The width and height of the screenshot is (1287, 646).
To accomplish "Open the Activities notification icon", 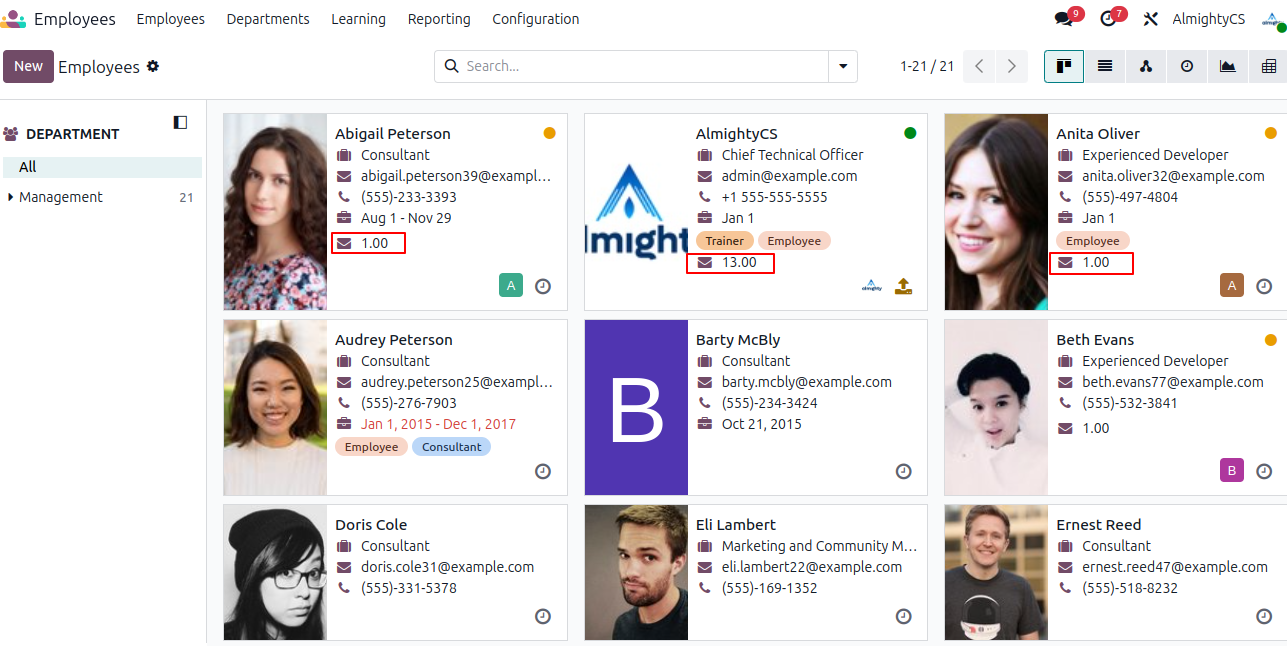I will [1108, 19].
